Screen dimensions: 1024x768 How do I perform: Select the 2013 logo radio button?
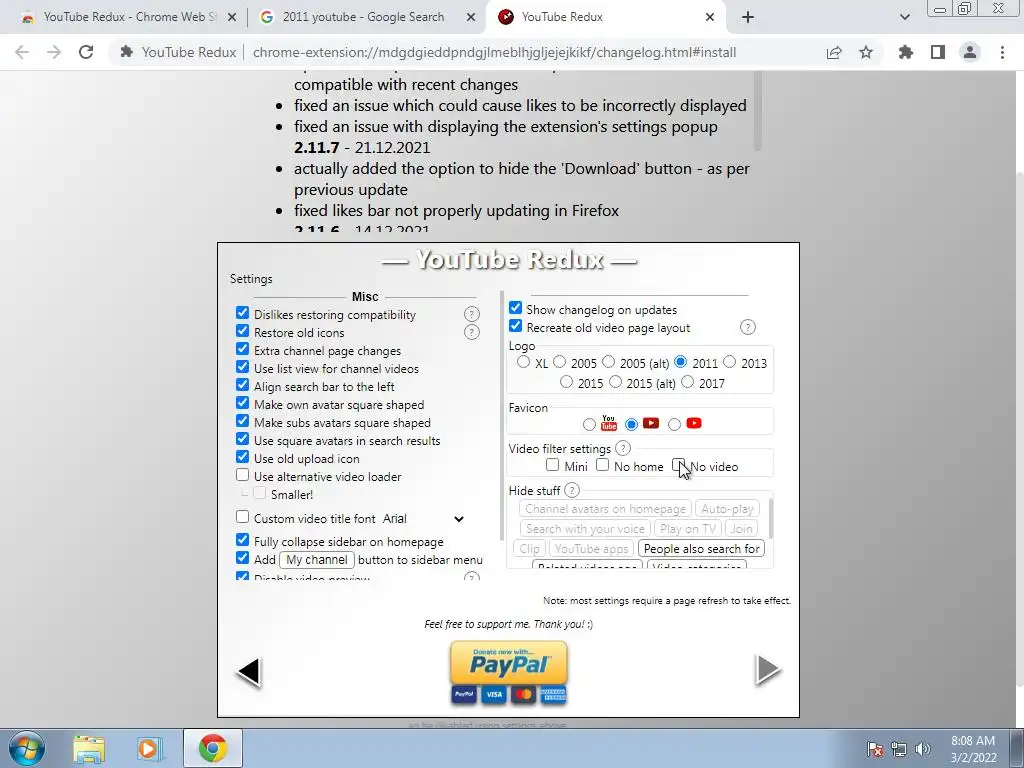(x=729, y=362)
